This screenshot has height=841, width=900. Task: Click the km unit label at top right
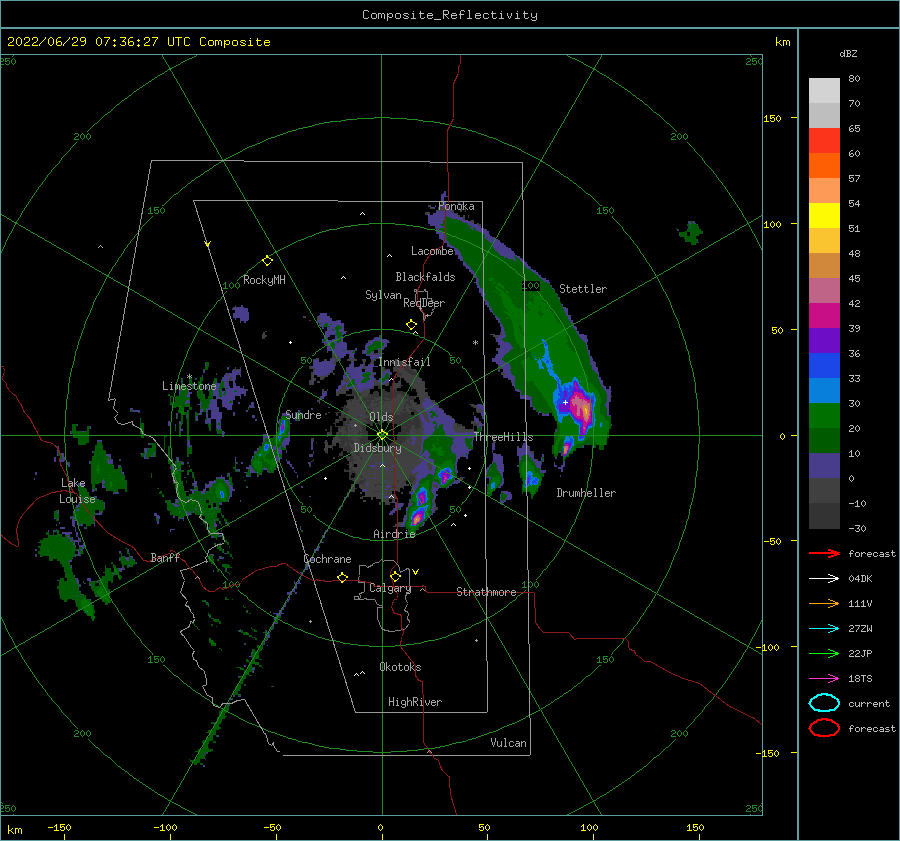point(782,42)
